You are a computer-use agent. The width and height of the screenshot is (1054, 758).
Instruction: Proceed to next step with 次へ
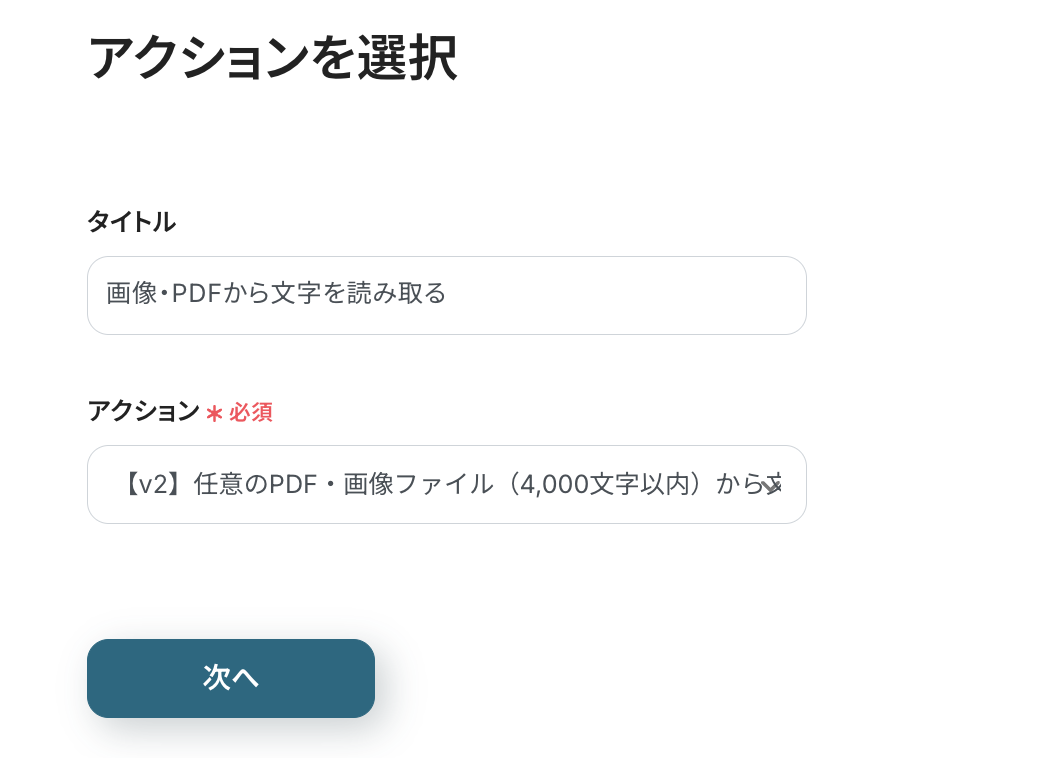231,678
